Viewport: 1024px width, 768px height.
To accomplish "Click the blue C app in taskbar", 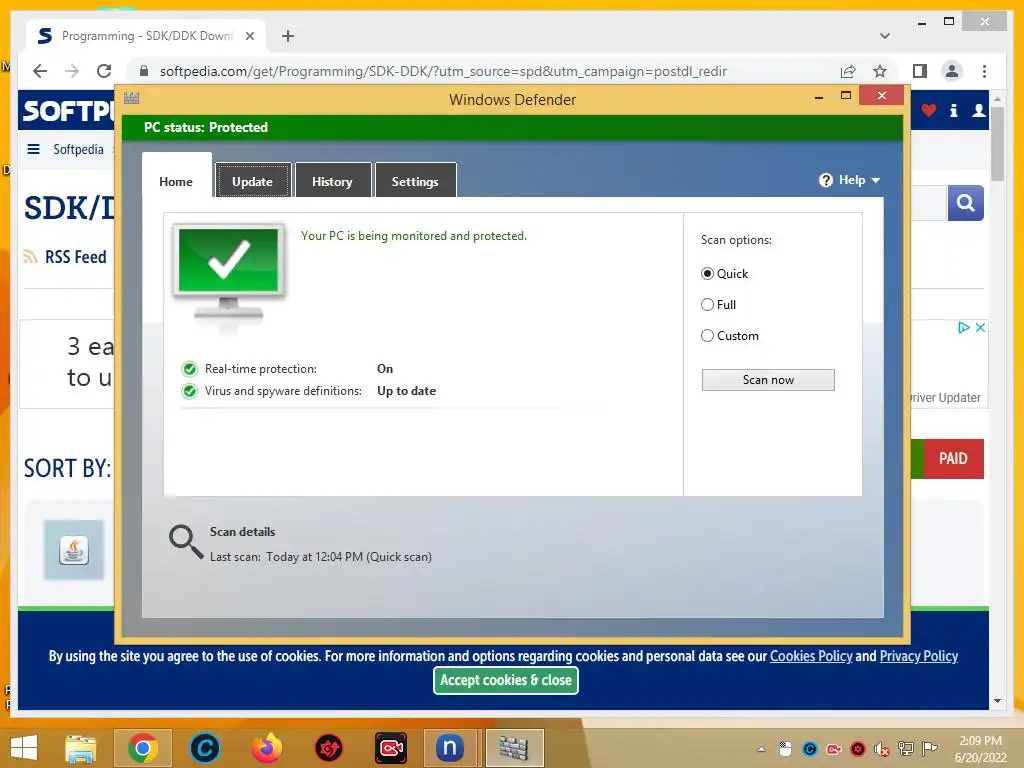I will coord(204,748).
